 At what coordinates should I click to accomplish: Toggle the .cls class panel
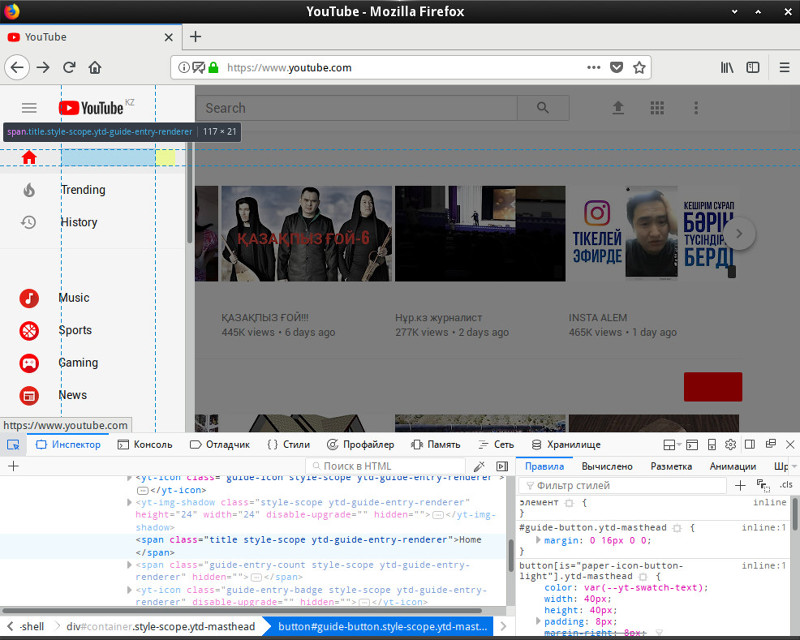click(786, 485)
